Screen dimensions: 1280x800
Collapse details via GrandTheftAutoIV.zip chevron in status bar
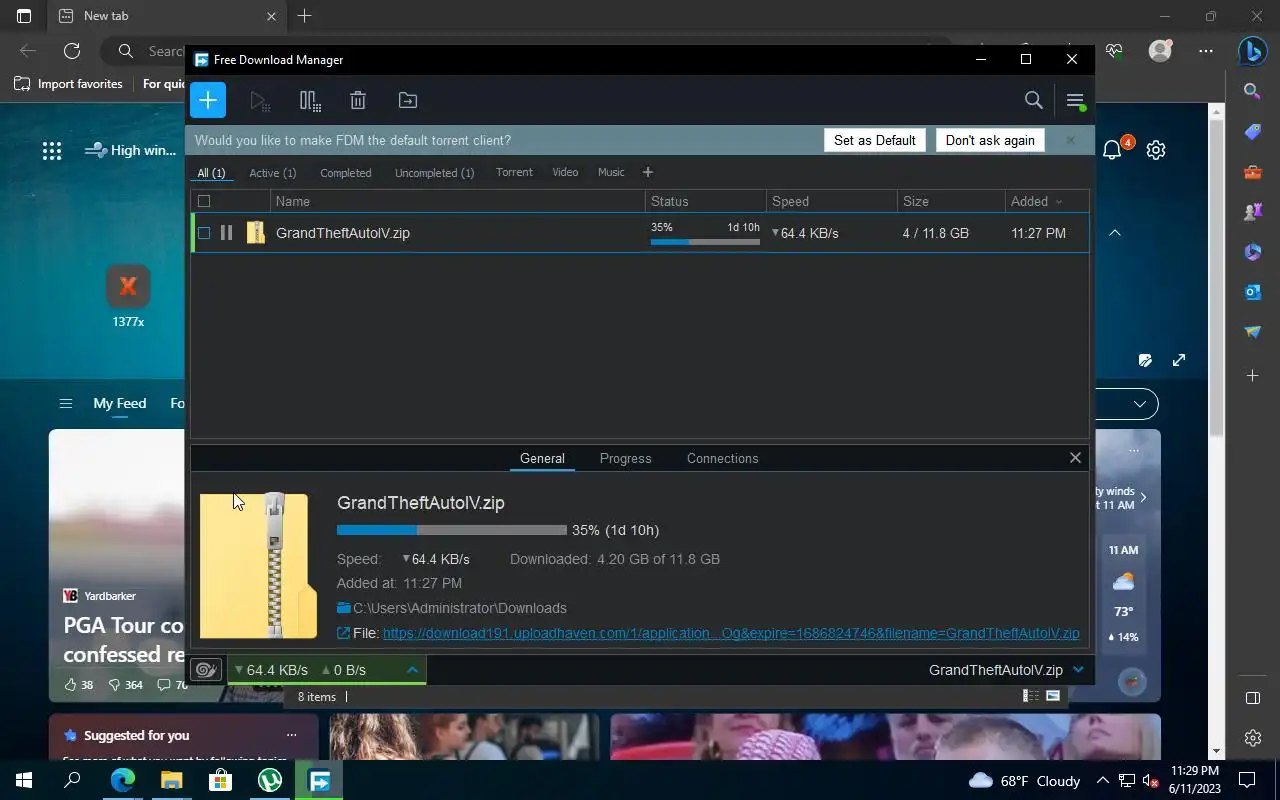point(1078,670)
